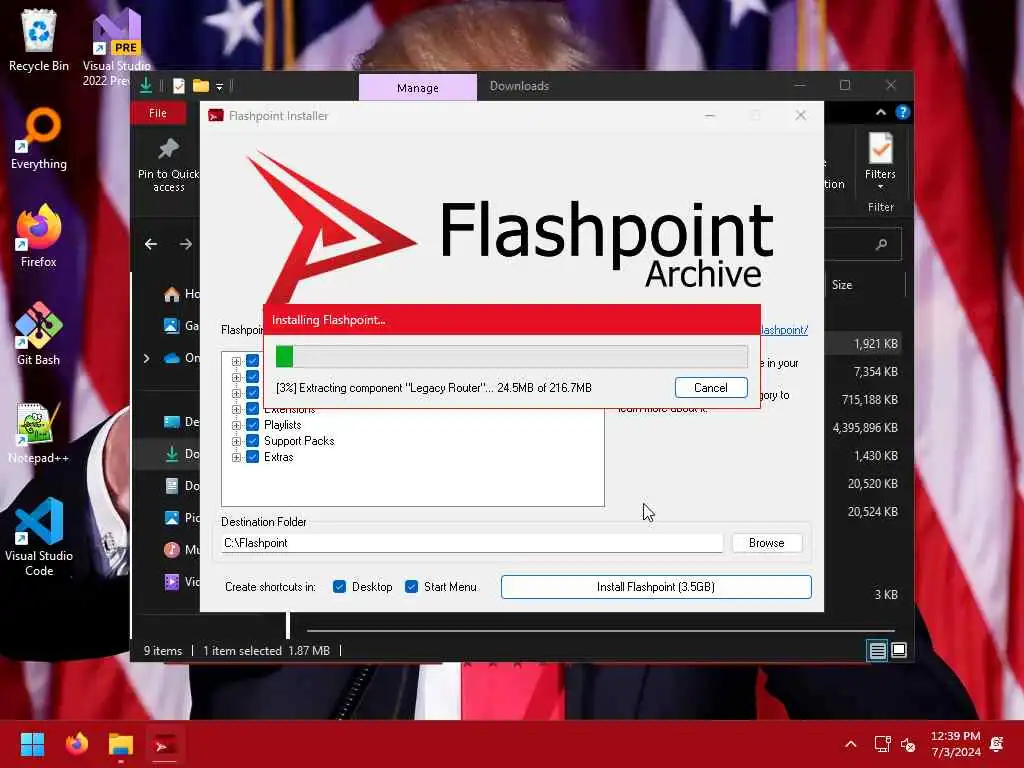
Task: Click the File Explorer taskbar icon
Action: [121, 744]
